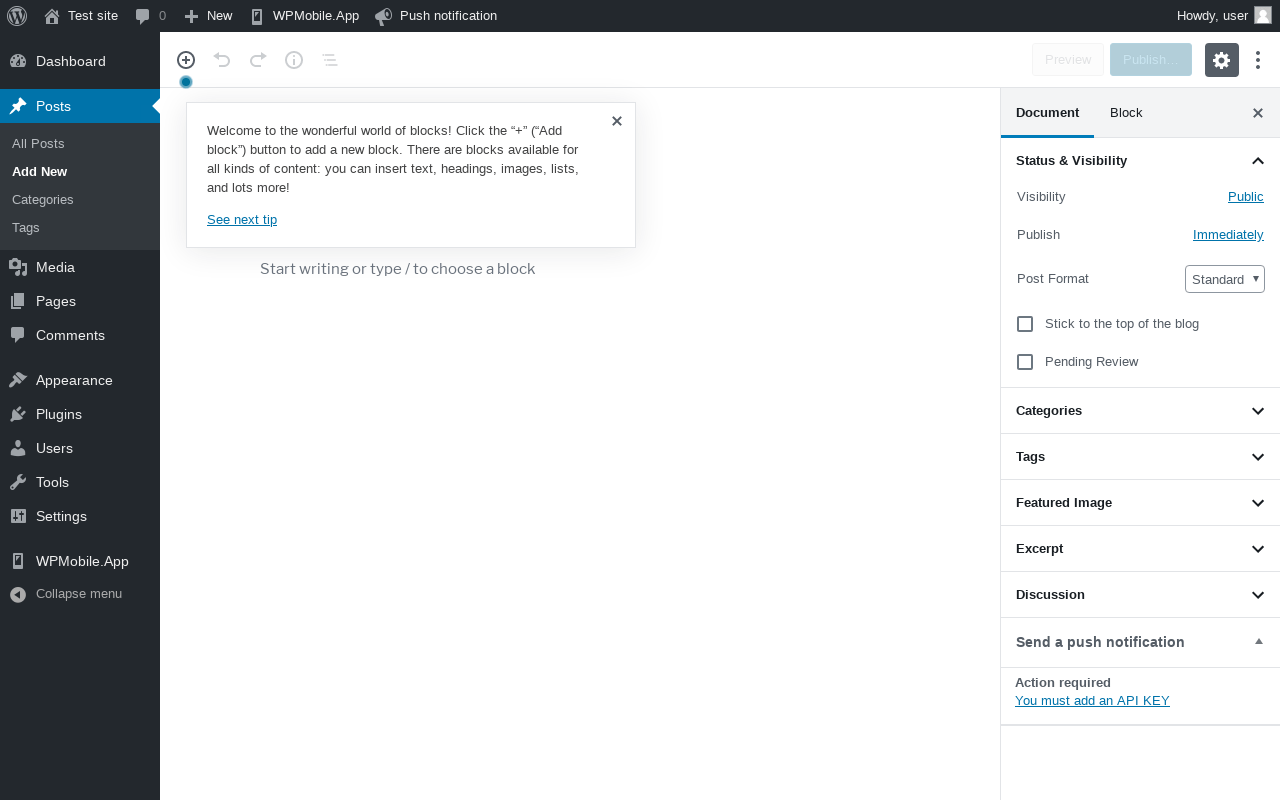Open Tools in the sidebar

pyautogui.click(x=80, y=482)
